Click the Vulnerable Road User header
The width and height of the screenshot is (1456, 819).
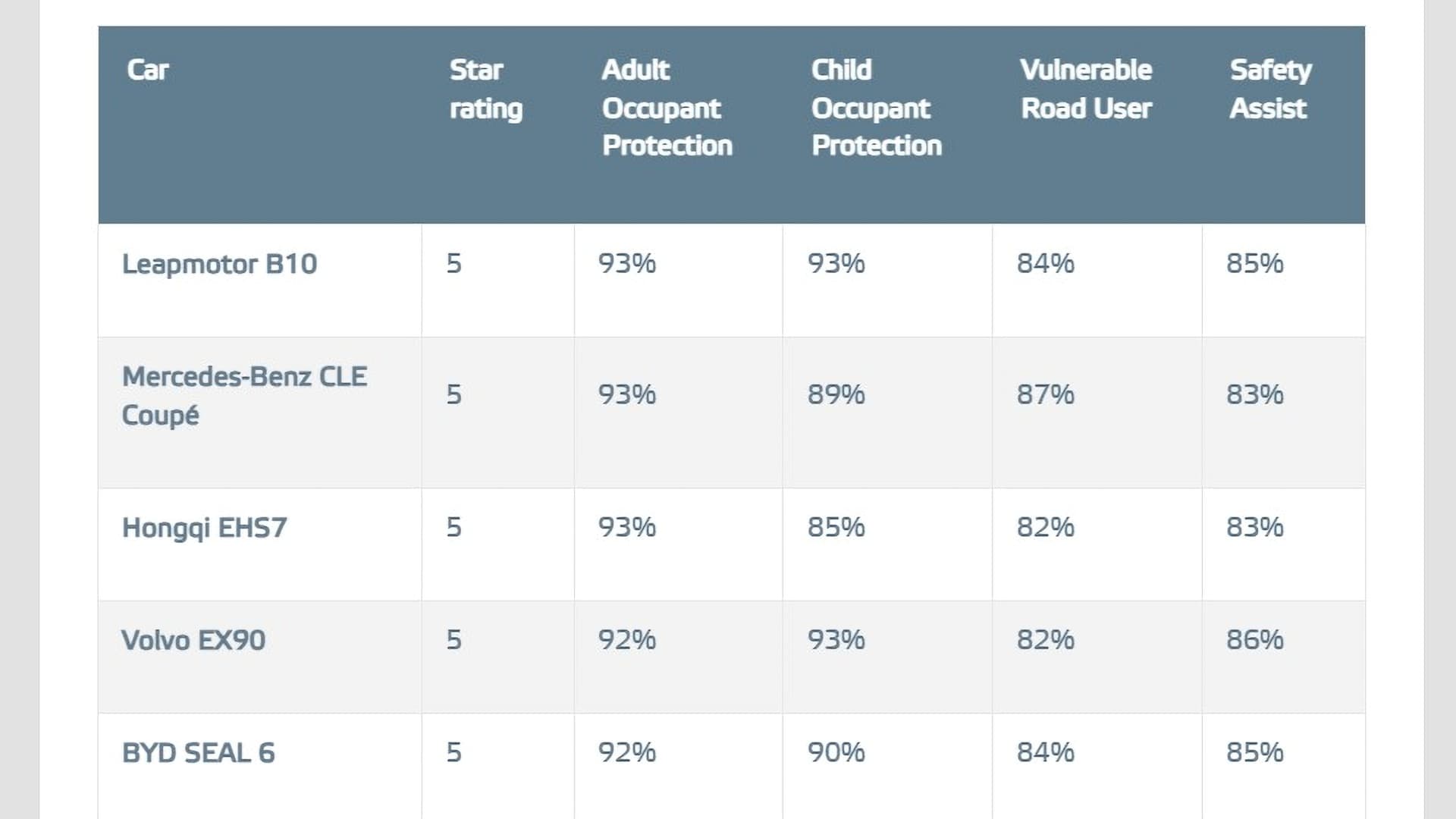click(x=1085, y=89)
